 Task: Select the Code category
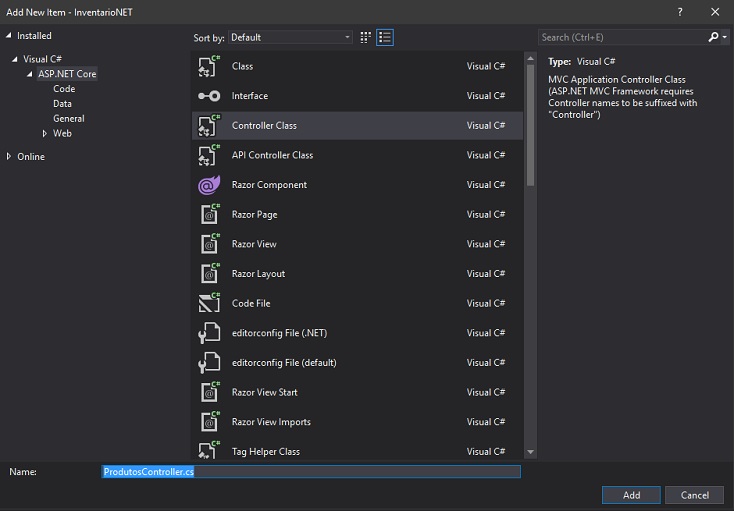(64, 88)
